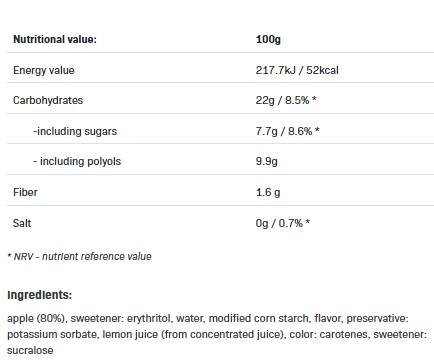Image resolution: width=434 pixels, height=364 pixels.
Task: Click the Carbohydrates row label
Action: click(48, 100)
